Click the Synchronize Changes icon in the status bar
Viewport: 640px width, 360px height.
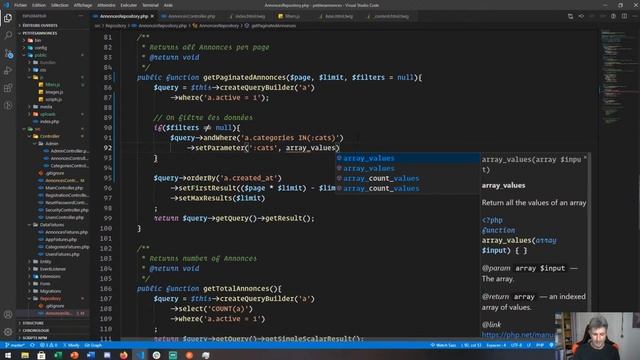pyautogui.click(x=32, y=345)
